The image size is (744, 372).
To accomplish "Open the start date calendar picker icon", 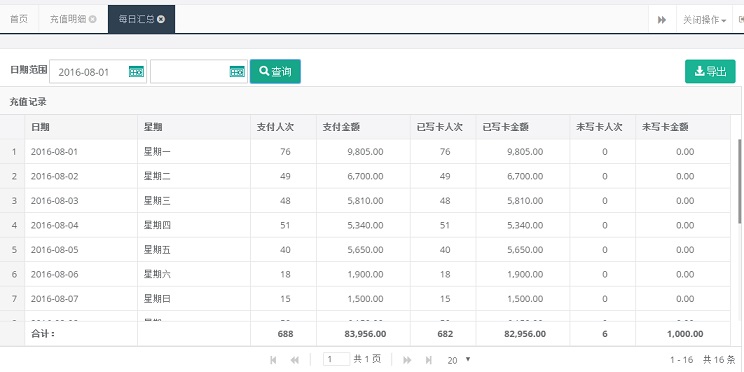I will (136, 72).
